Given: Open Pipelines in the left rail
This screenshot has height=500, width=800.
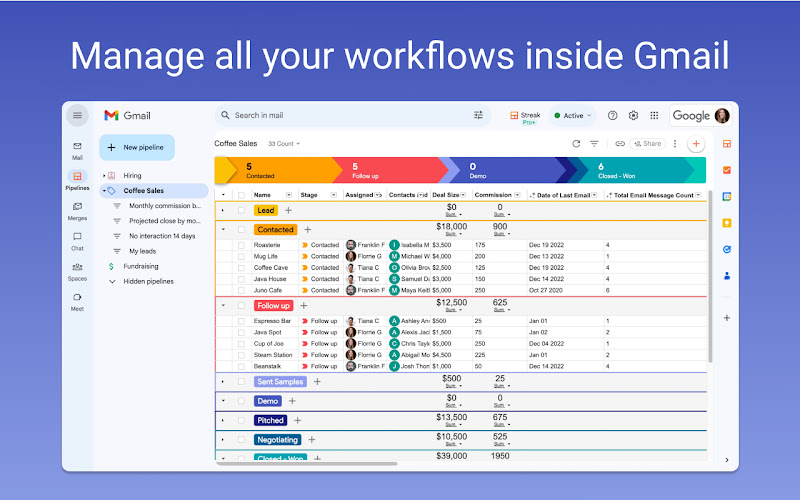Looking at the screenshot, I should [x=78, y=181].
